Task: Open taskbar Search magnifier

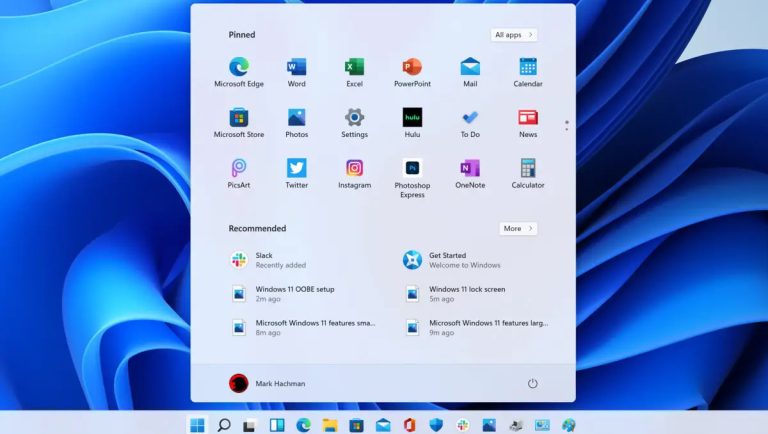Action: coord(224,425)
